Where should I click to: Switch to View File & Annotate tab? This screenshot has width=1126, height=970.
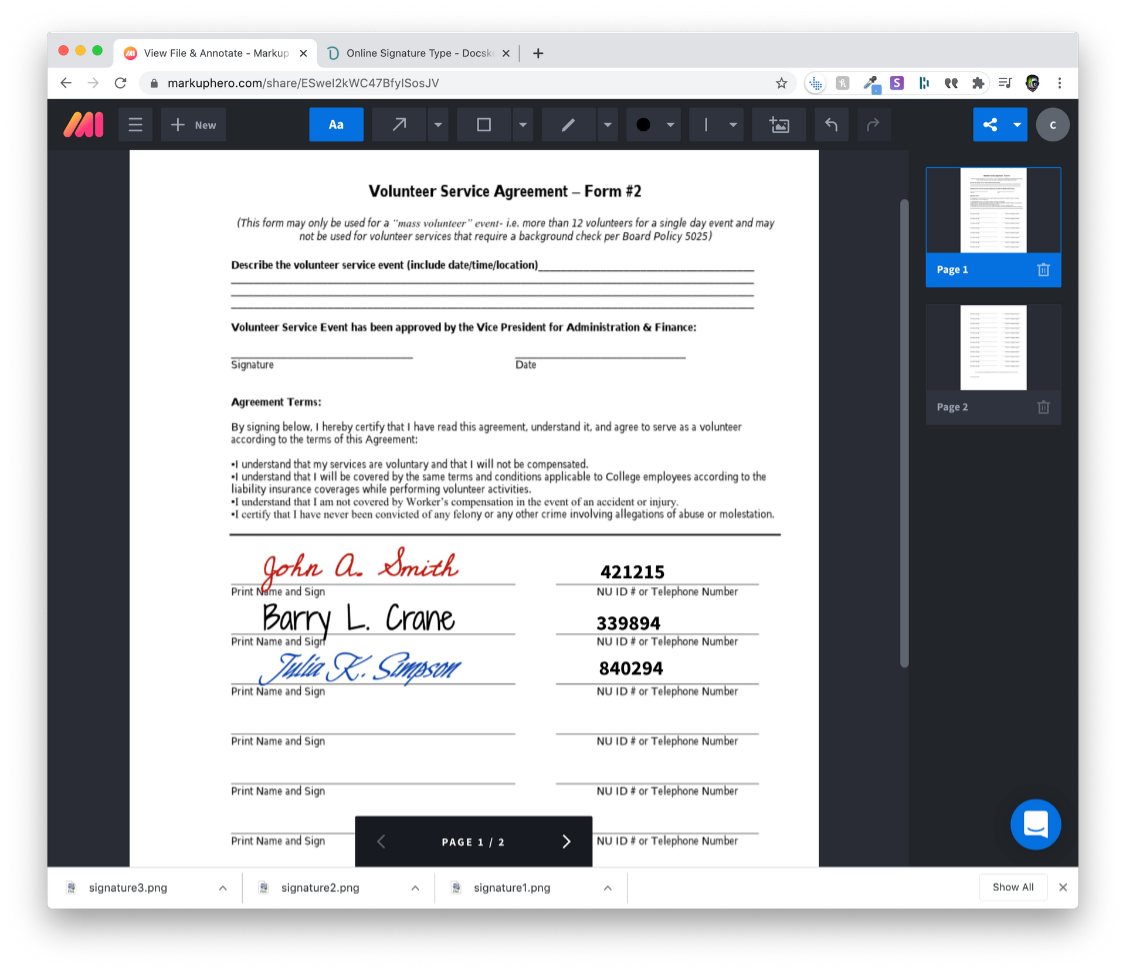click(x=216, y=53)
